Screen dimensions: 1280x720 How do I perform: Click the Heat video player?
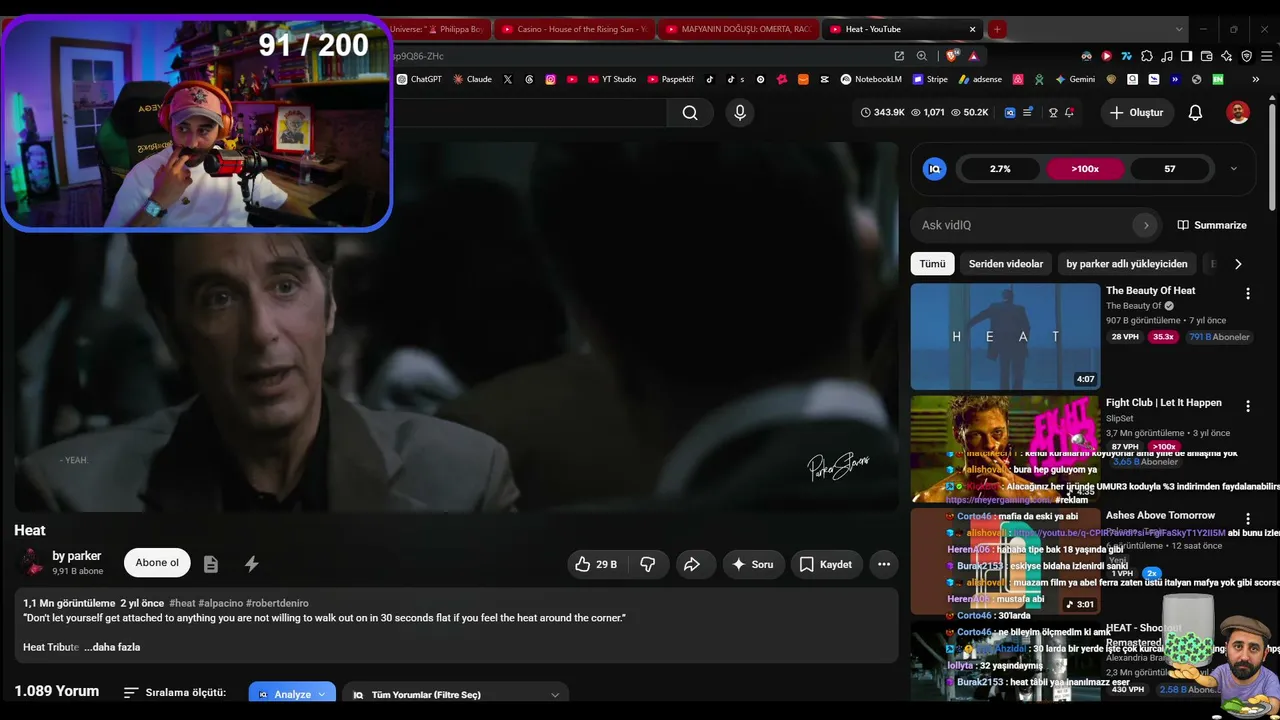(456, 327)
